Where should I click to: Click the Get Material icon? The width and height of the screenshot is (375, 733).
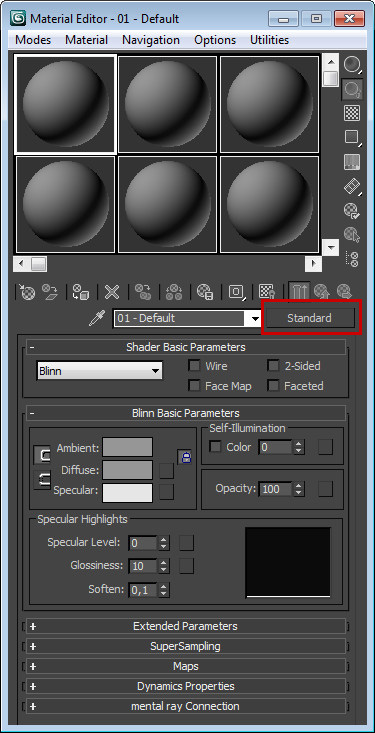pos(26,292)
